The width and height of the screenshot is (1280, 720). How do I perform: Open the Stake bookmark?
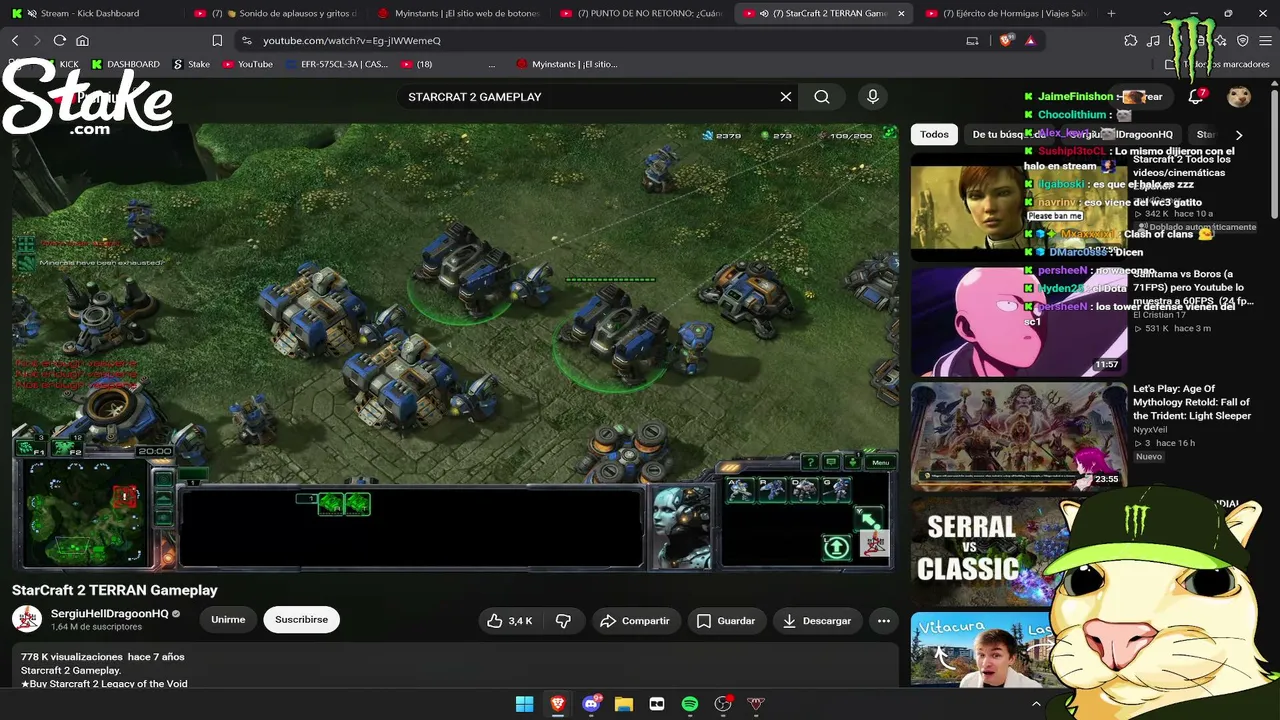pyautogui.click(x=191, y=64)
